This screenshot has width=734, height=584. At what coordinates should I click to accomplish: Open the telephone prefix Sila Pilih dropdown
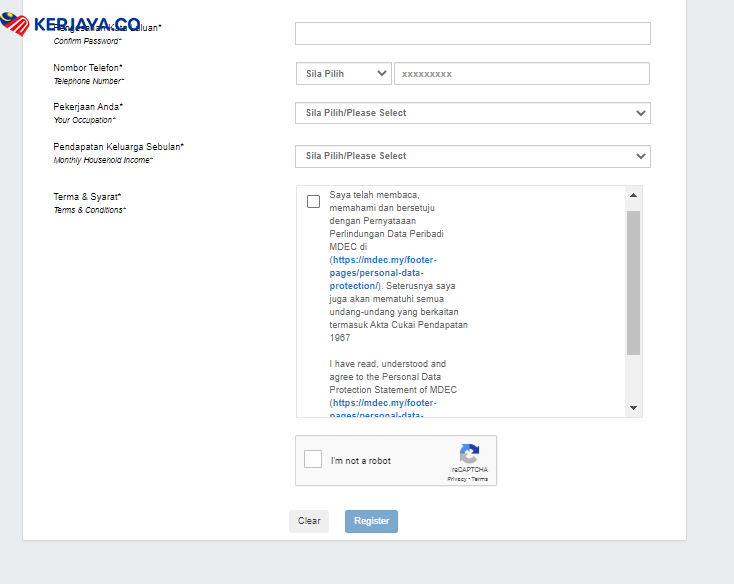[x=343, y=74]
